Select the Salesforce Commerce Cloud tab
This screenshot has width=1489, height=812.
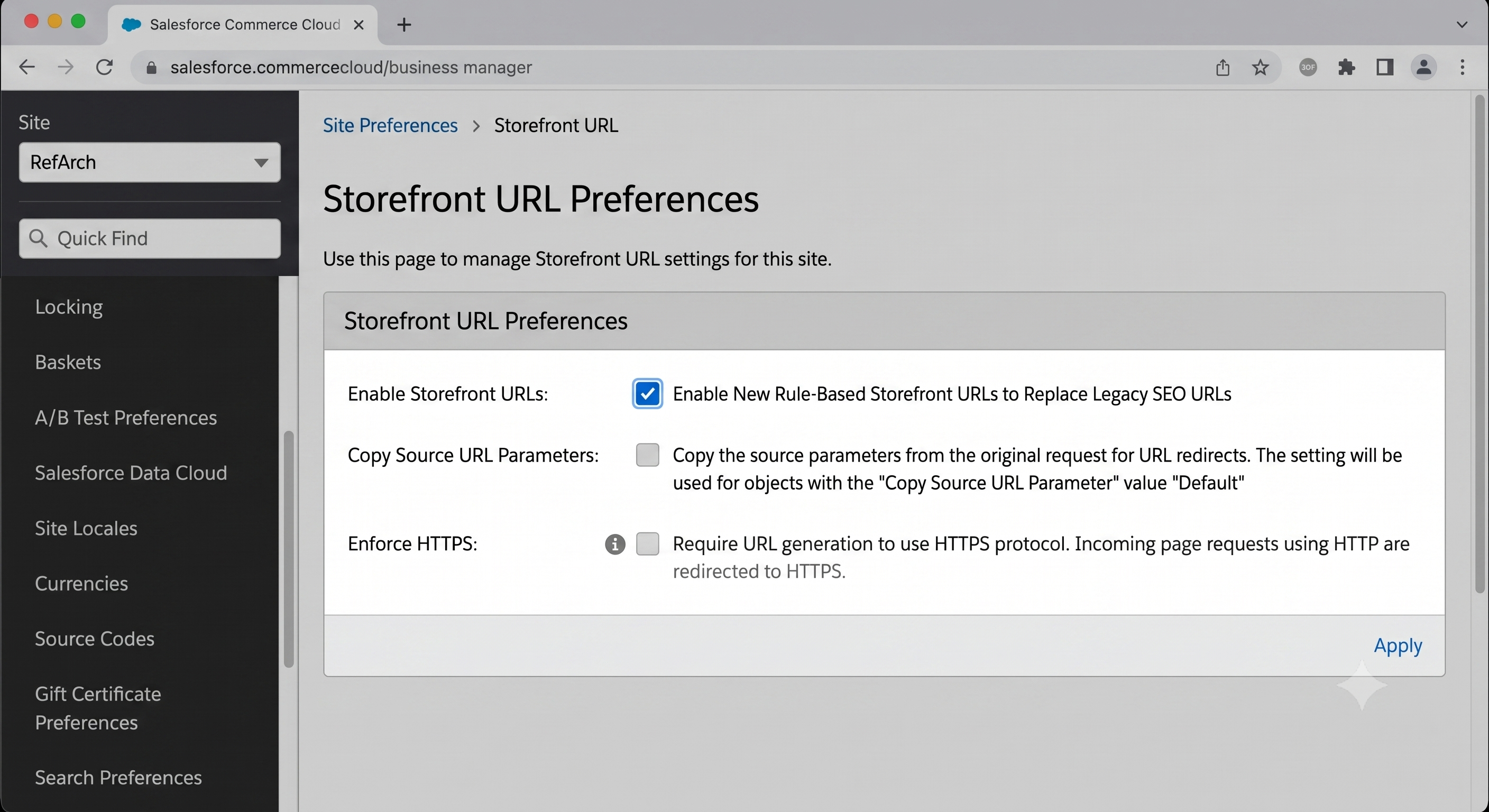243,25
